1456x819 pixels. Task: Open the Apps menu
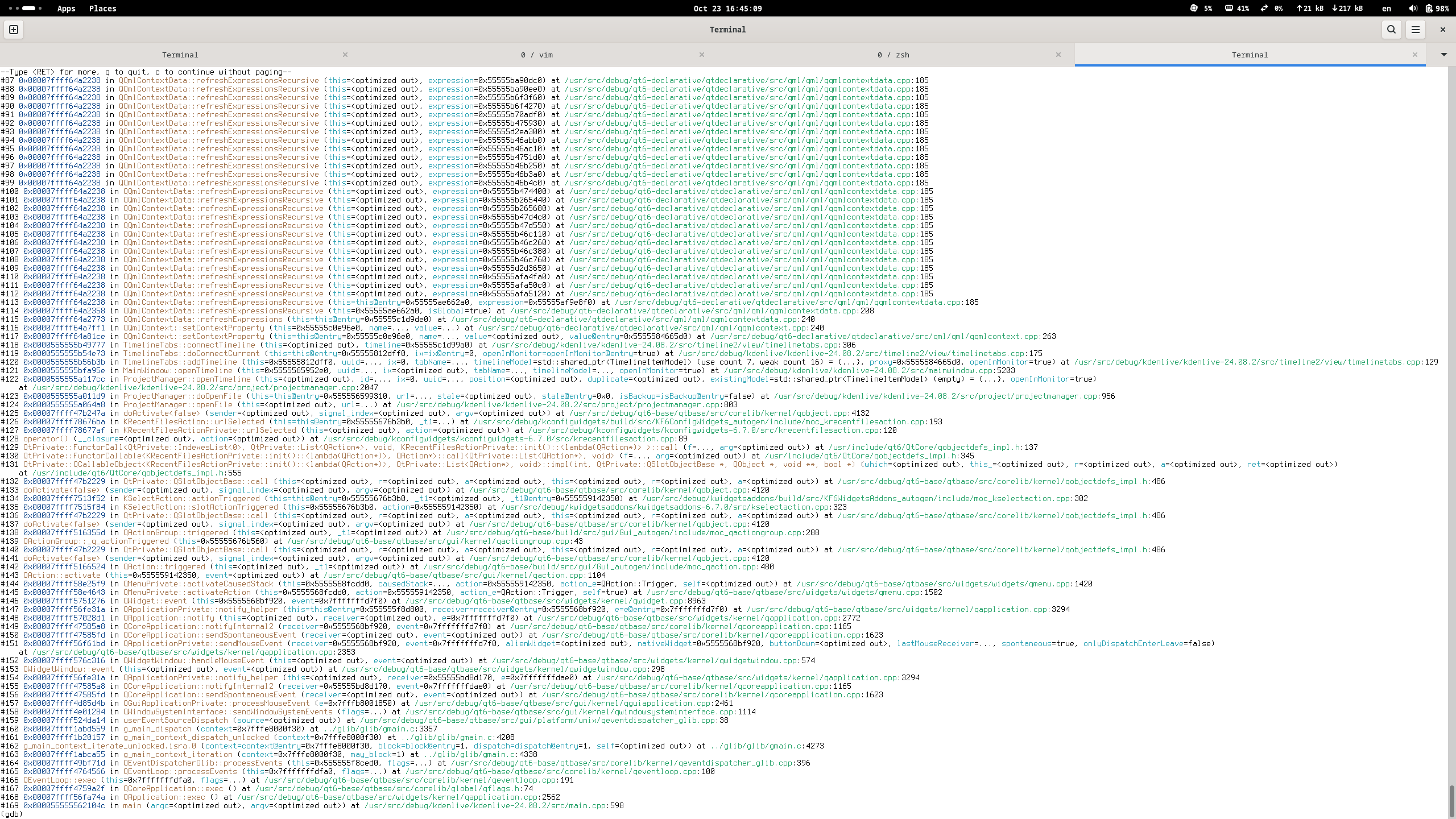coord(66,9)
